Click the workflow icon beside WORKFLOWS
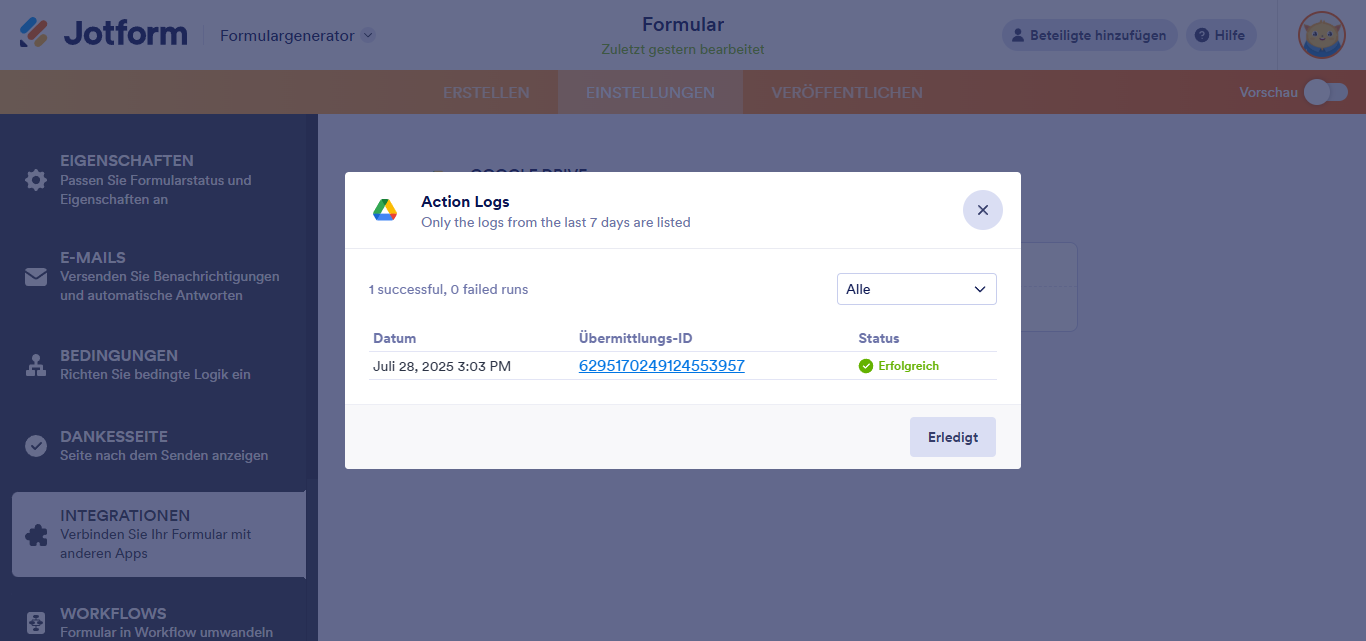Viewport: 1366px width, 641px height. (x=36, y=622)
